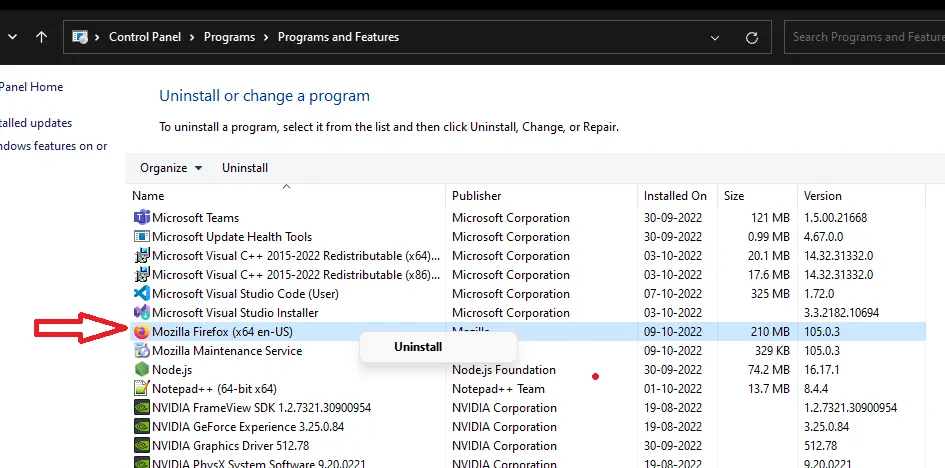945x468 pixels.
Task: Click the Microsoft Update Health Tools icon
Action: 141,237
